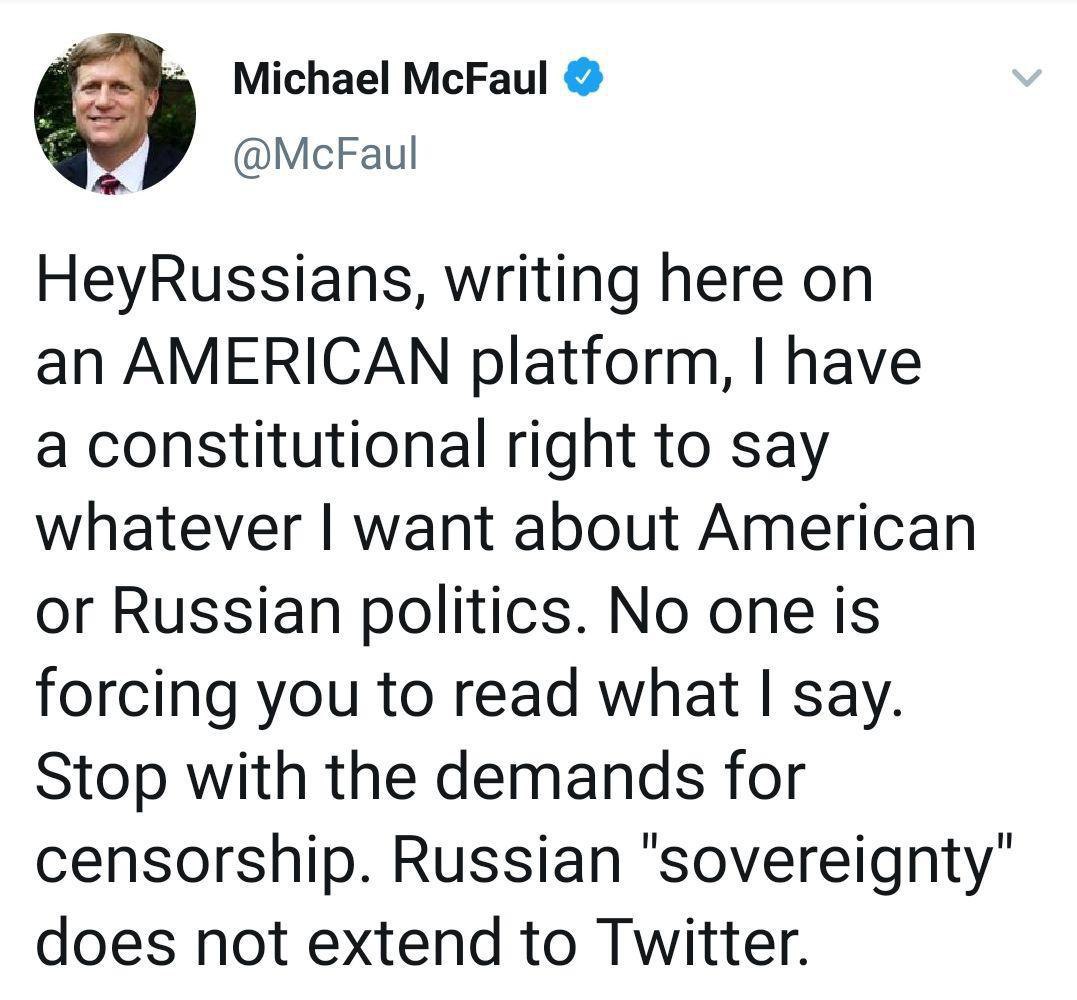1077x1000 pixels.
Task: Open Michael McFaul's profile picture
Action: 115,113
